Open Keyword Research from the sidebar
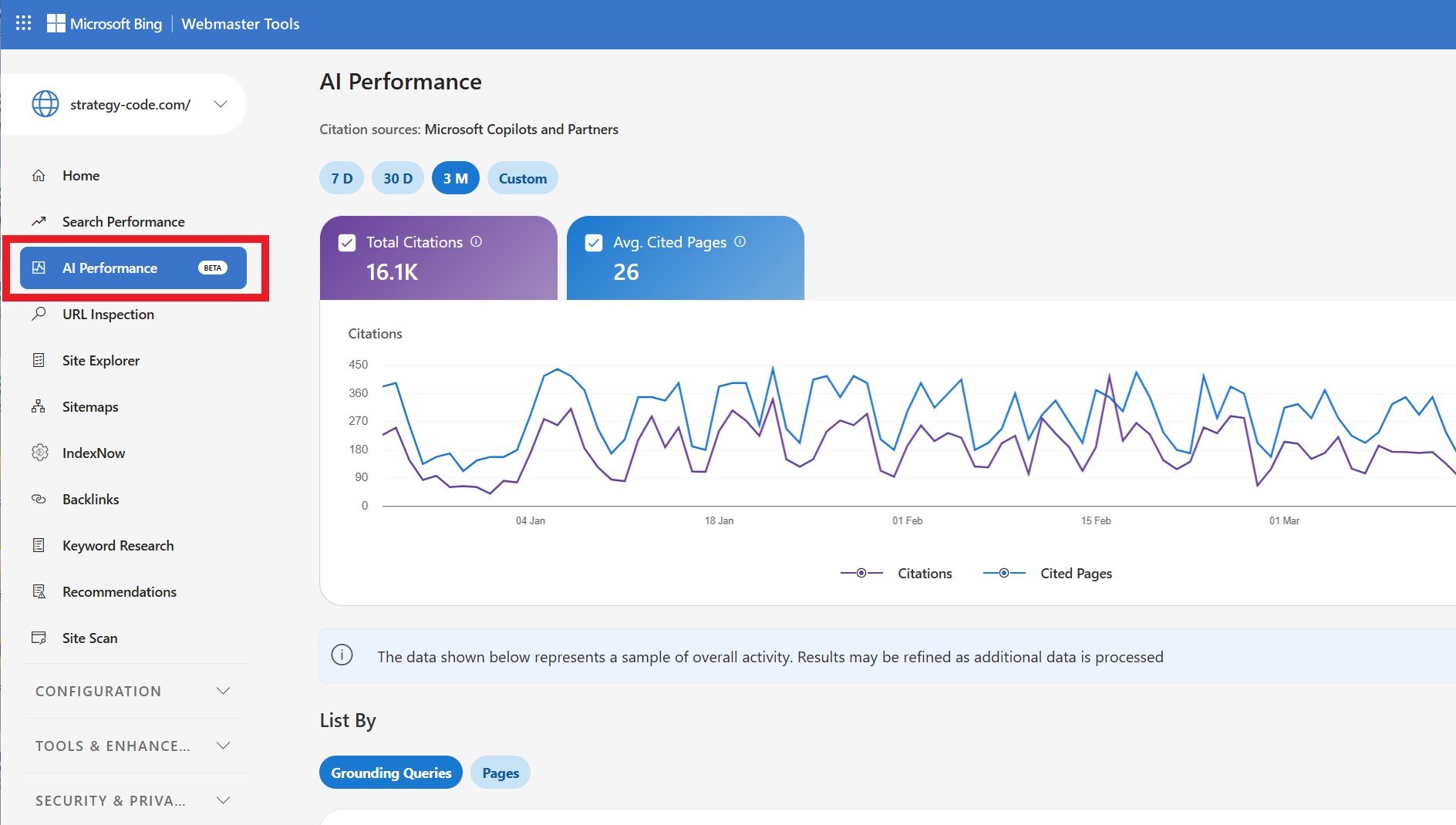Screen dimensions: 1456x825 [118, 545]
